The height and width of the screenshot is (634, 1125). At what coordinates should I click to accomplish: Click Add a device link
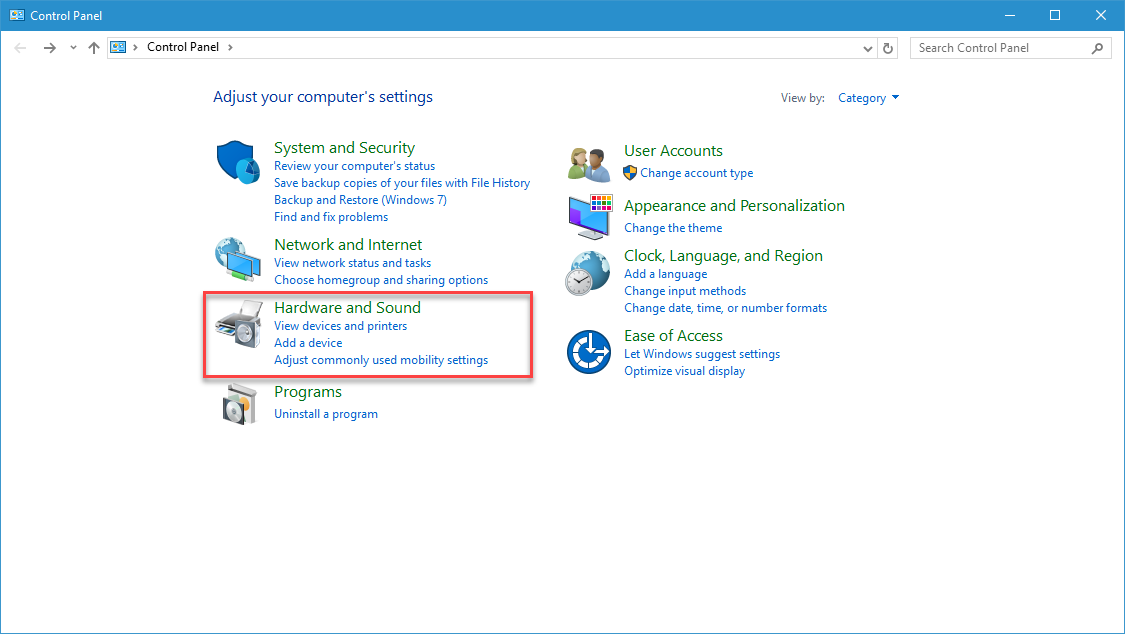tap(308, 344)
